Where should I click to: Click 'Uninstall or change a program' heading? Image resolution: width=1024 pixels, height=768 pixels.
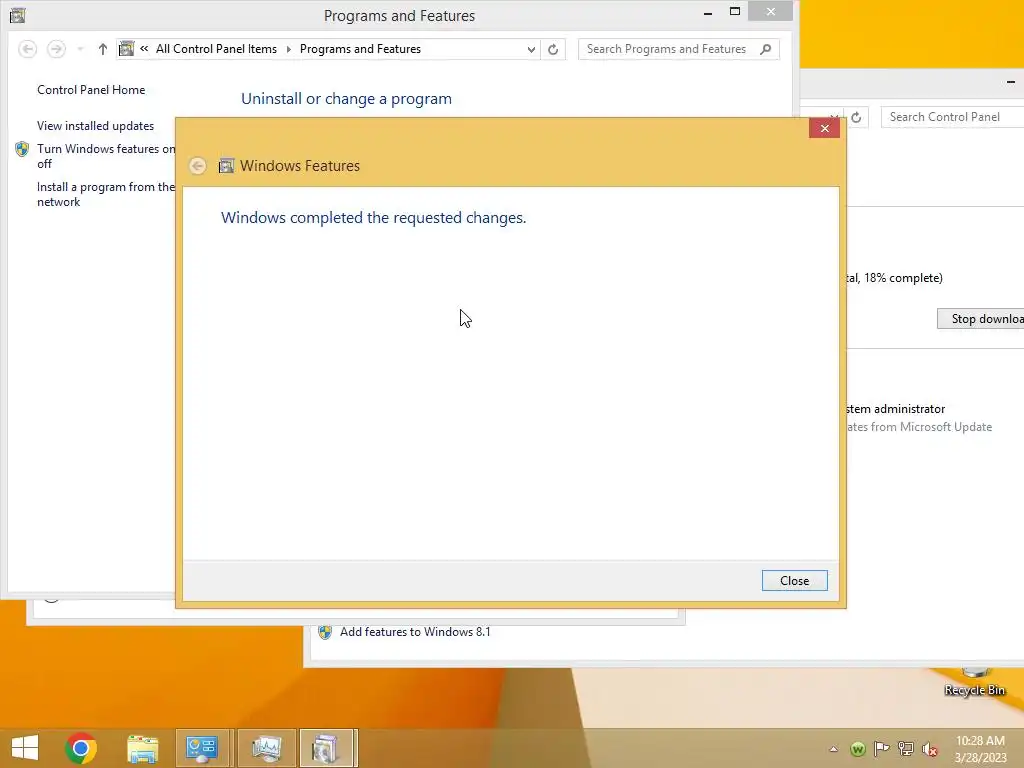pyautogui.click(x=346, y=99)
